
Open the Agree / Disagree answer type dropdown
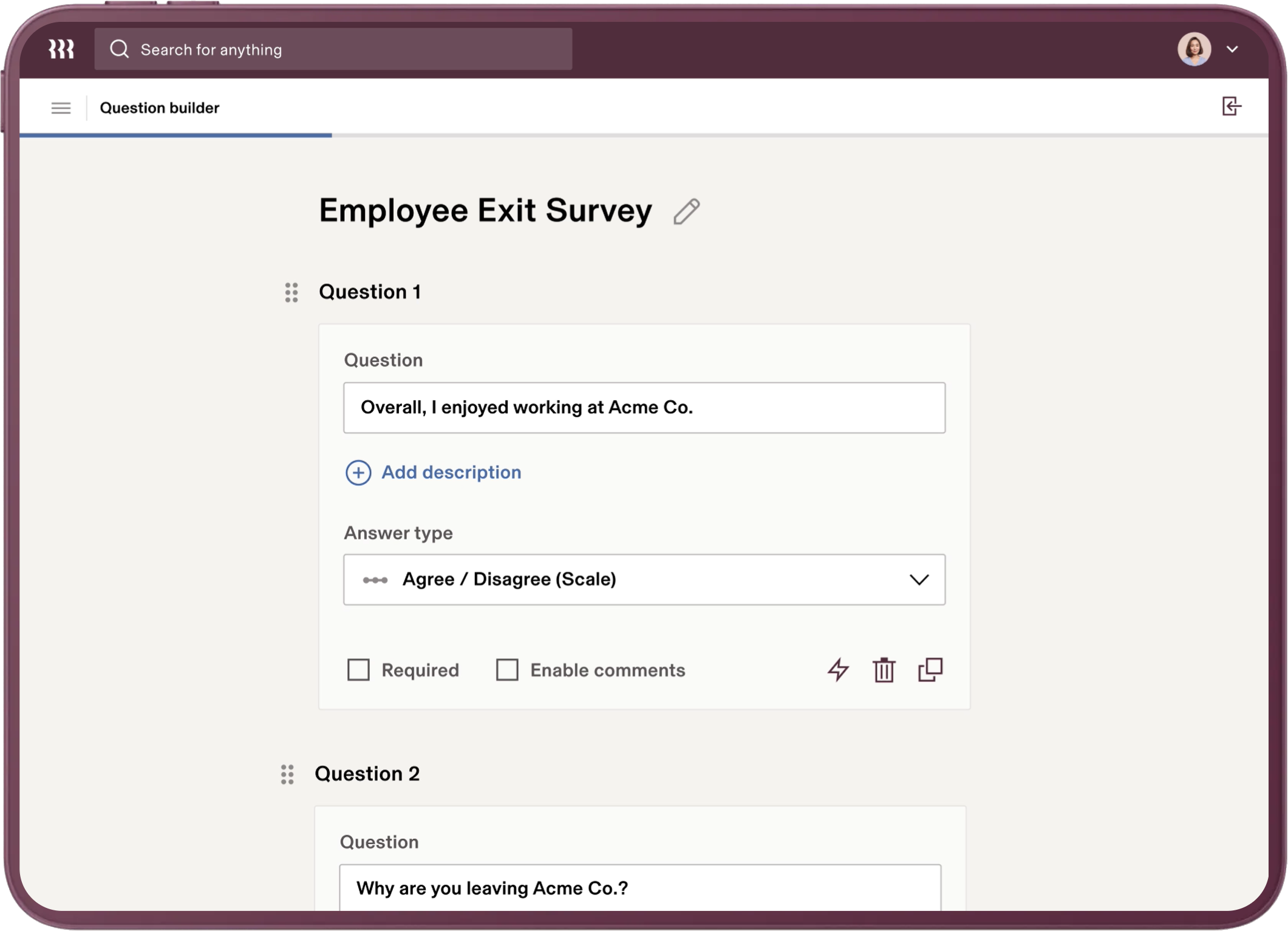644,579
